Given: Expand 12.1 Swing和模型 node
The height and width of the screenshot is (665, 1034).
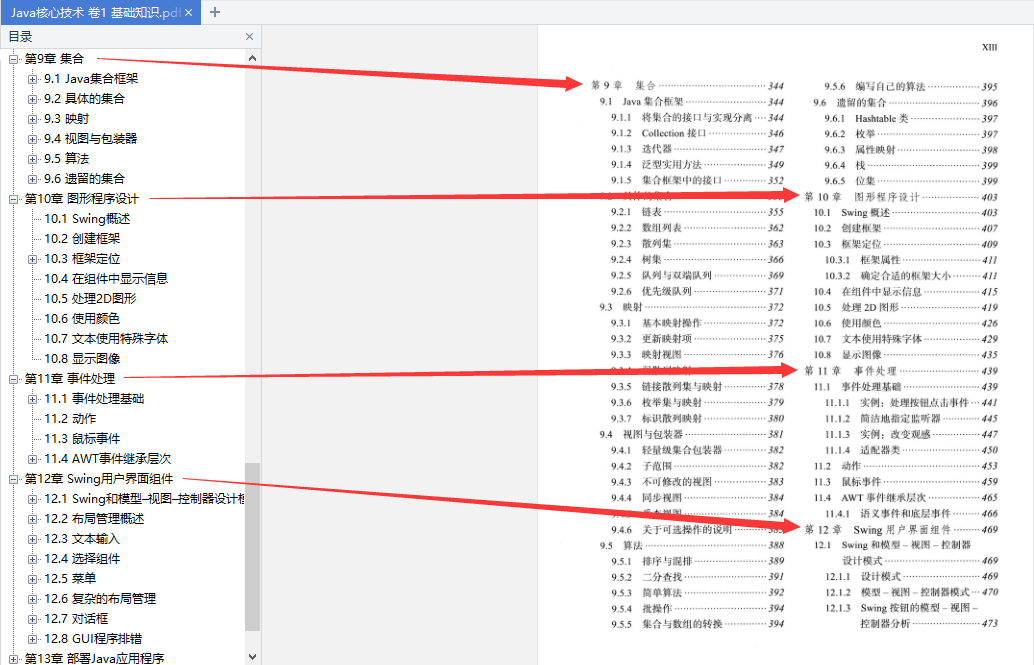Looking at the screenshot, I should click(32, 499).
